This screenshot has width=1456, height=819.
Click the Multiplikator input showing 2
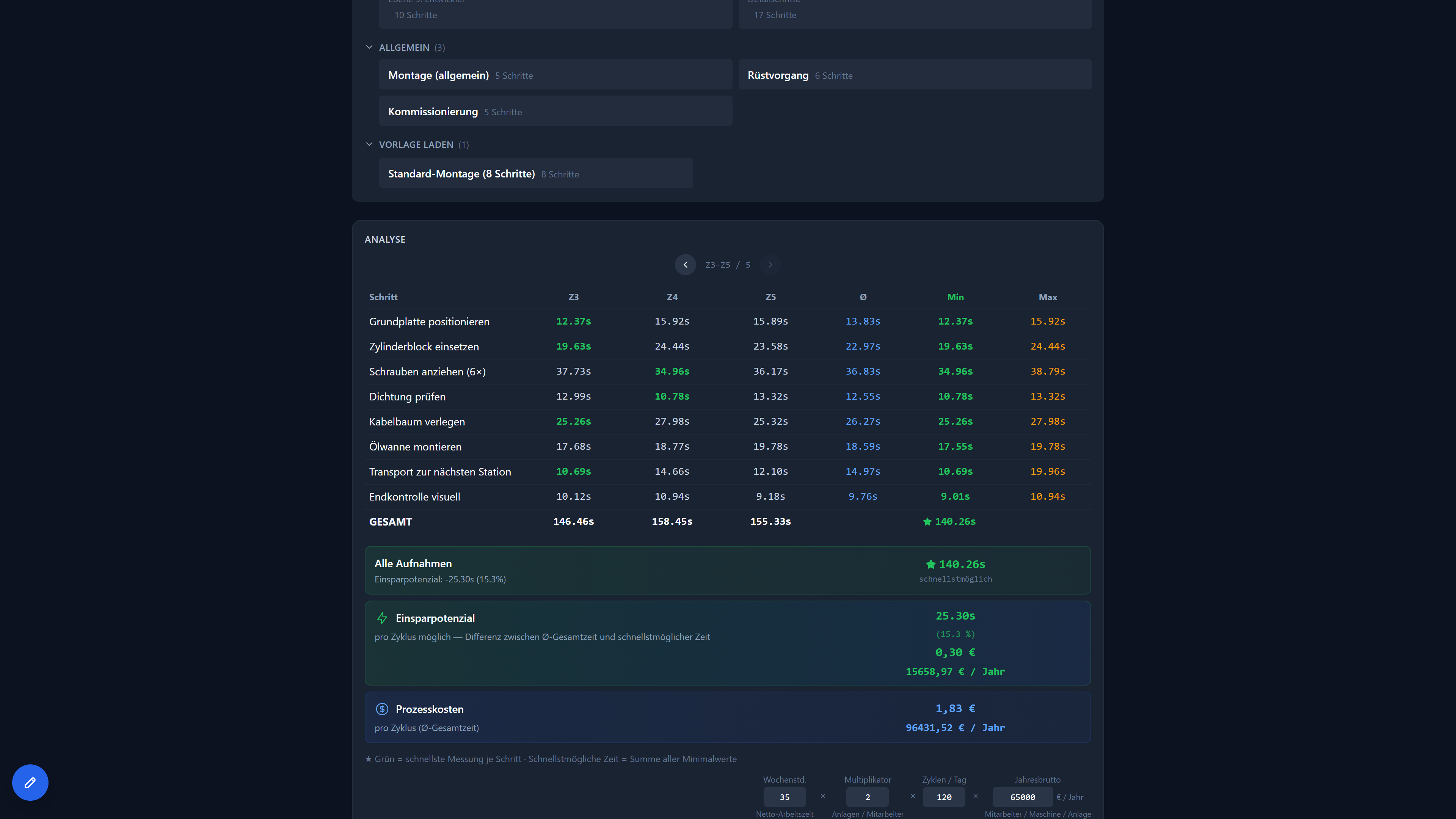coord(867,797)
